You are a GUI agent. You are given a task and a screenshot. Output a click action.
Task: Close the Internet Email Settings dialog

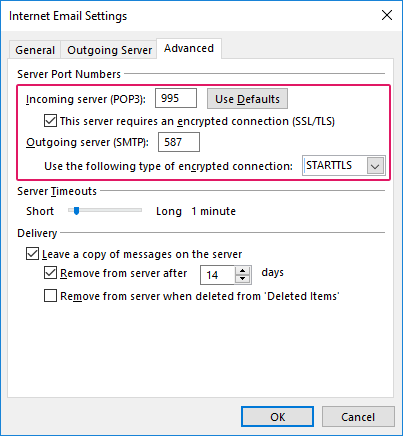point(387,15)
